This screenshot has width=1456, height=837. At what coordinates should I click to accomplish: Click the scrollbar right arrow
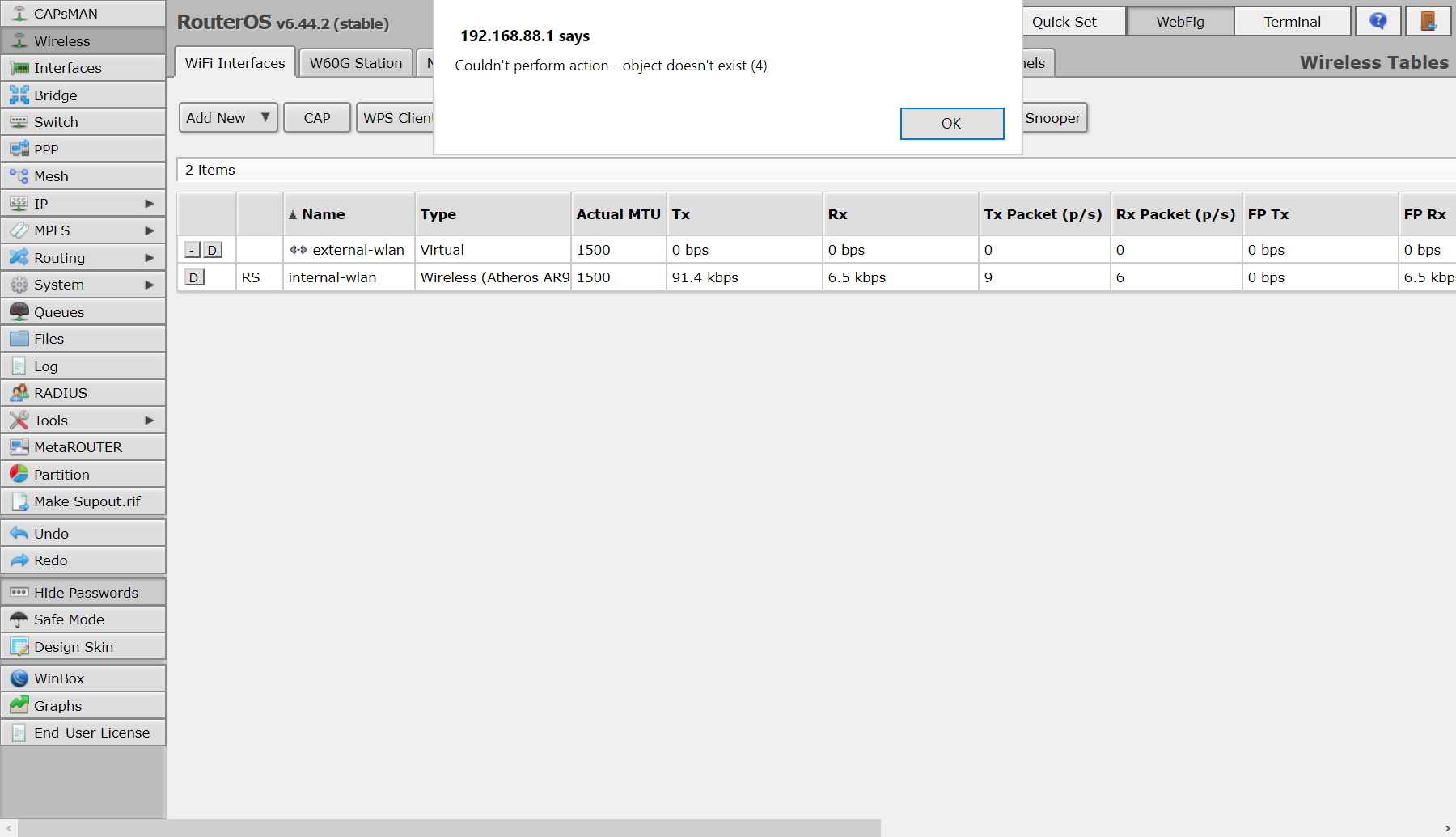(1447, 828)
